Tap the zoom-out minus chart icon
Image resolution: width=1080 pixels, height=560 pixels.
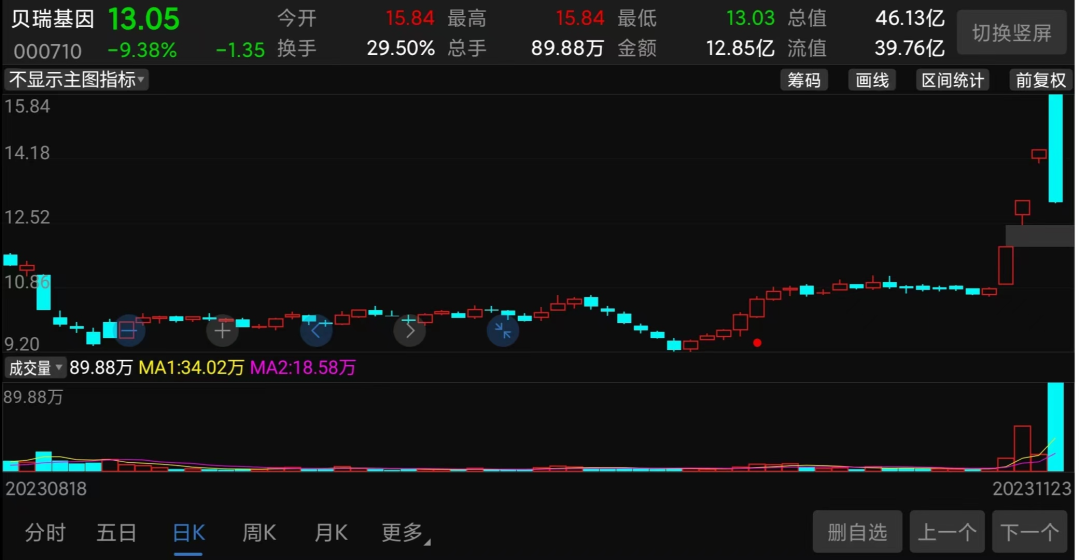(x=129, y=331)
